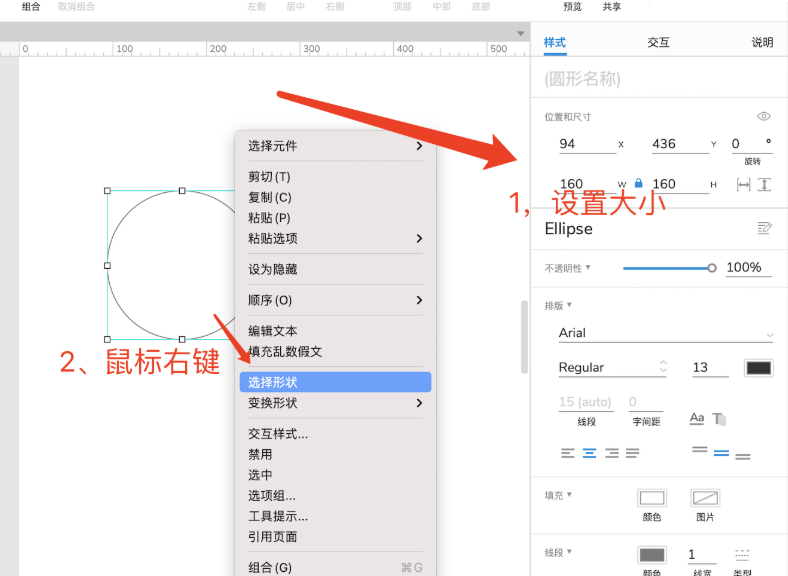This screenshot has width=788, height=576.
Task: Choose 选项组... in context menu
Action: coord(335,496)
